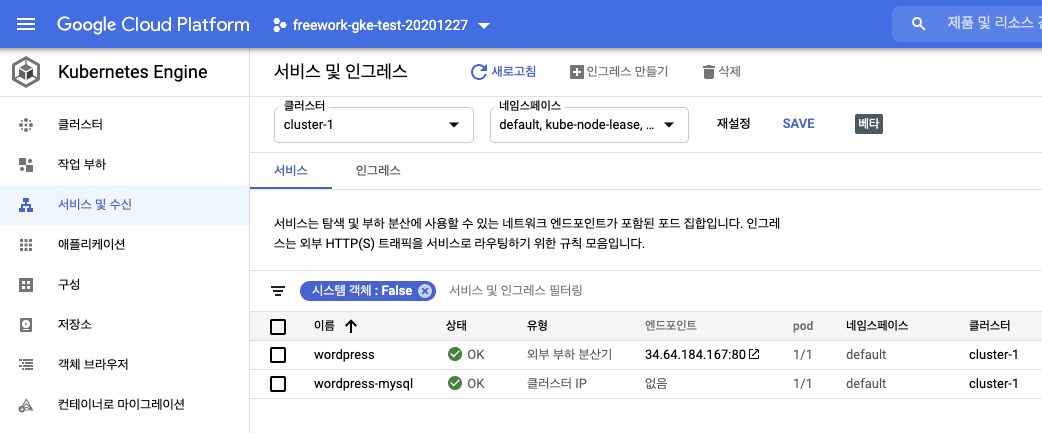The height and width of the screenshot is (433, 1042).
Task: Click the 엔드포인트 column header
Action: point(671,326)
